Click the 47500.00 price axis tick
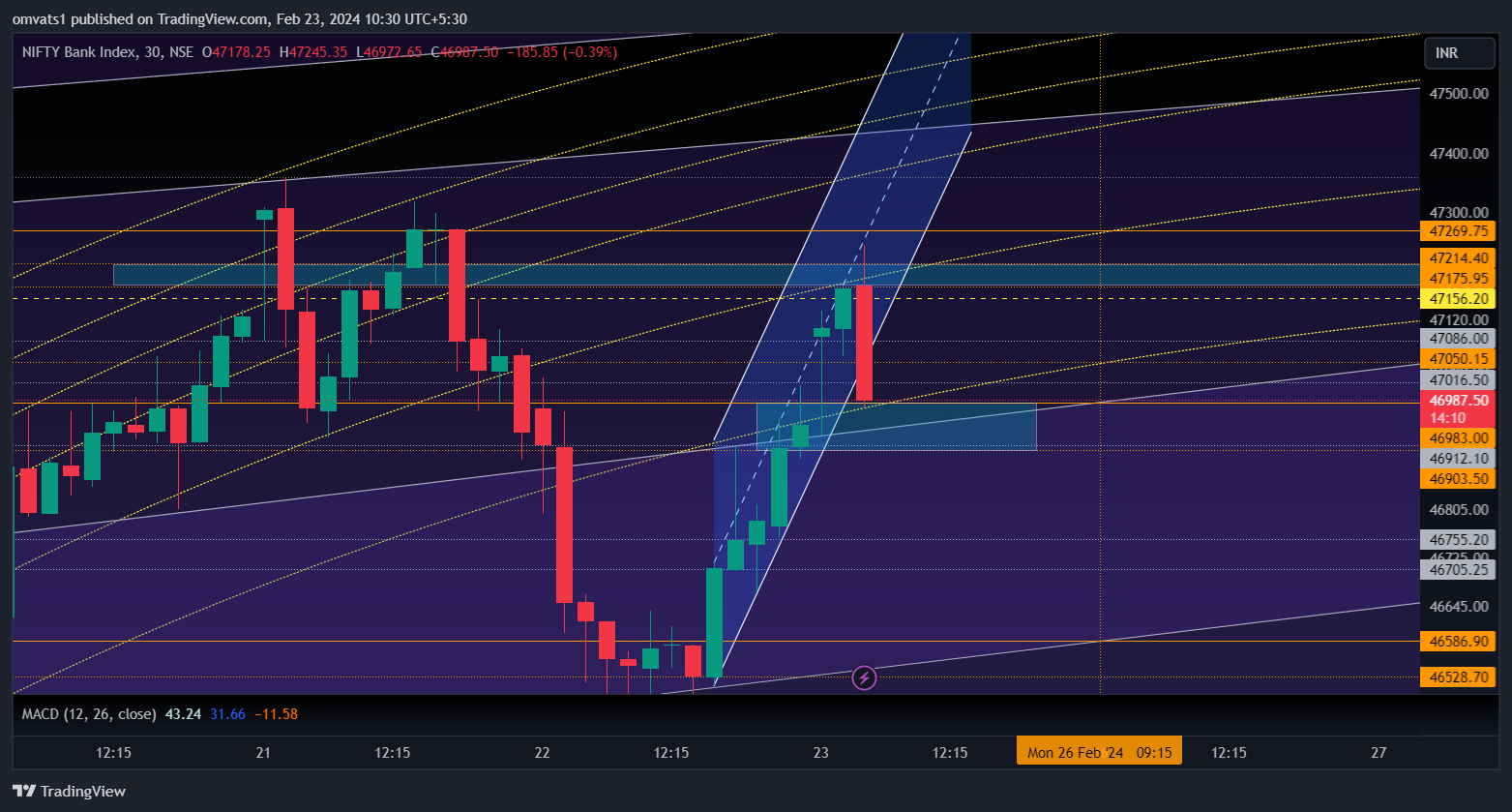Screen dimensions: 1512x812 (x=1458, y=94)
